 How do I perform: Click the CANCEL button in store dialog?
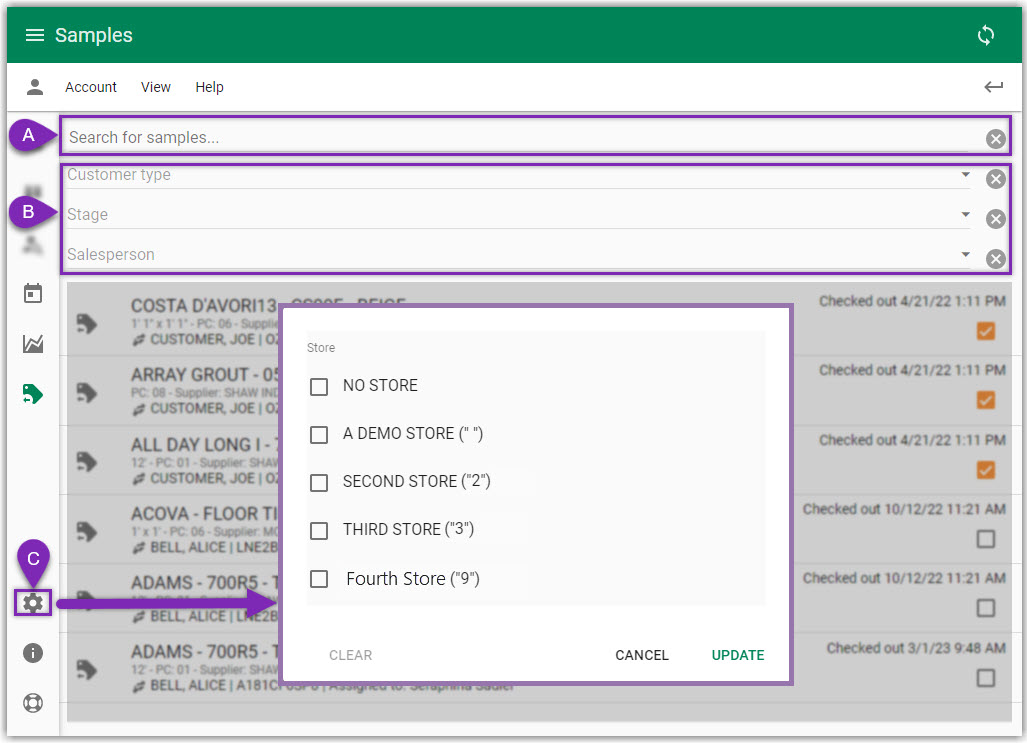click(x=641, y=655)
